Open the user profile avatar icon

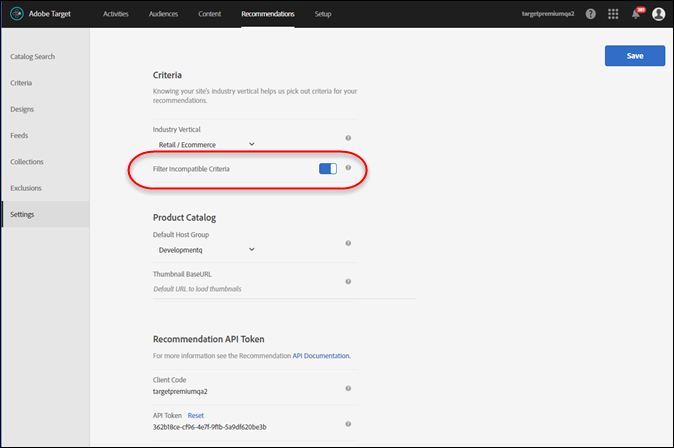pos(658,15)
